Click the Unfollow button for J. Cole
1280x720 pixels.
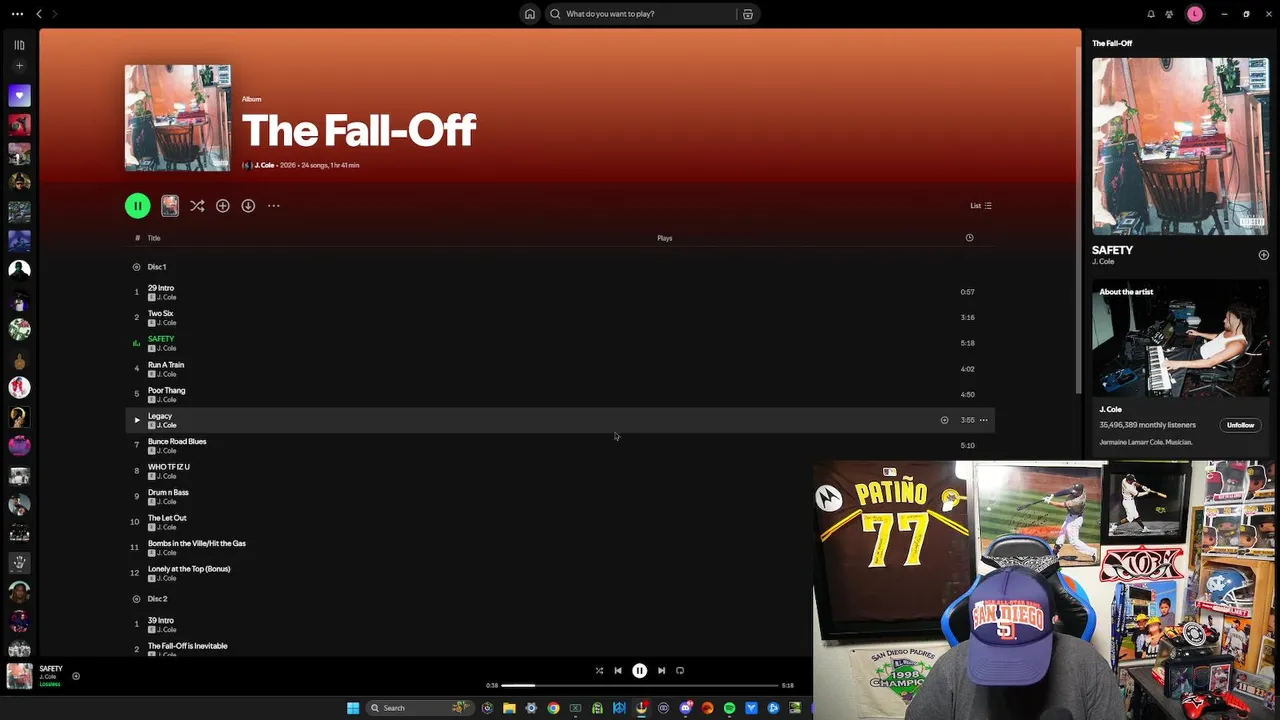1240,425
